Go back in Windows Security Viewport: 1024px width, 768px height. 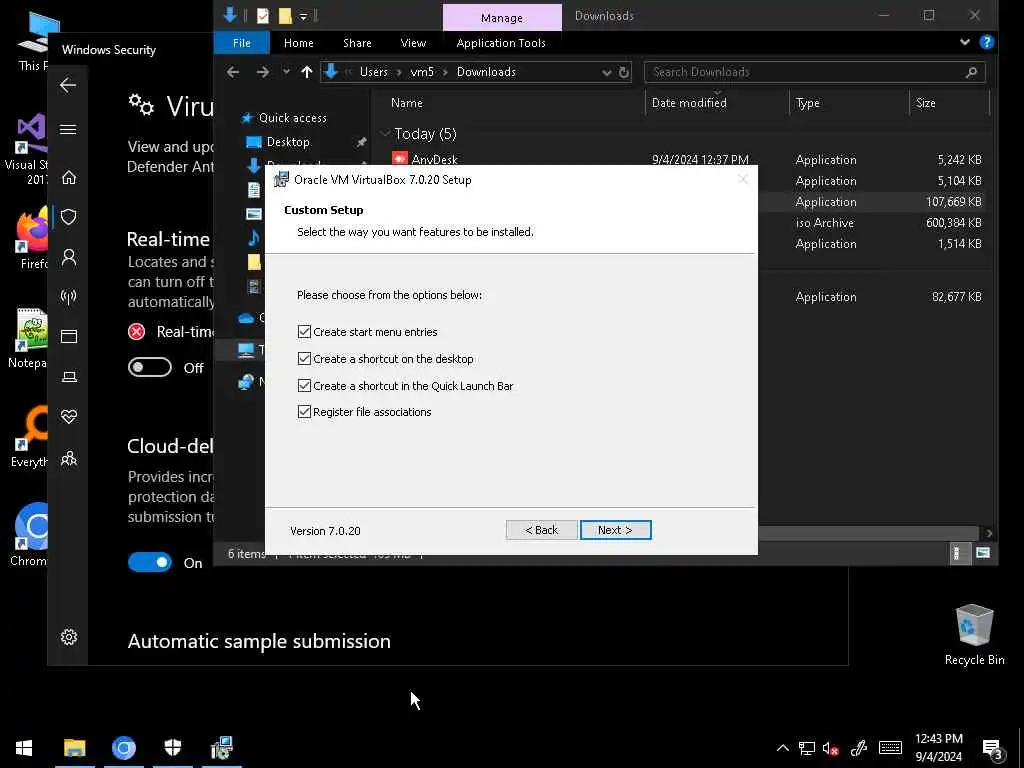68,85
